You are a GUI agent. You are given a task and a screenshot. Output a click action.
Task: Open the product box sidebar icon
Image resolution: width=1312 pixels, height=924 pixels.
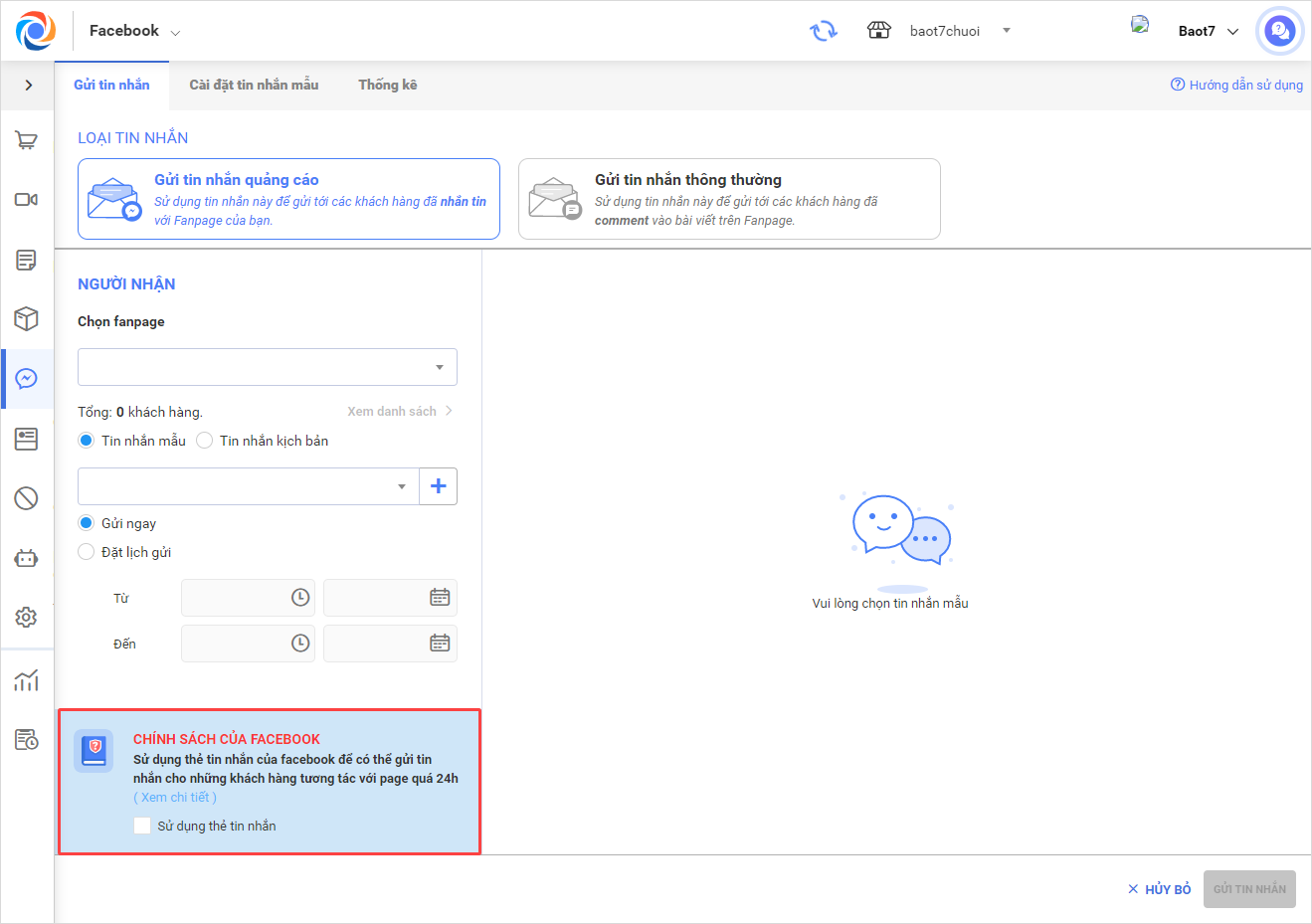coord(27,319)
